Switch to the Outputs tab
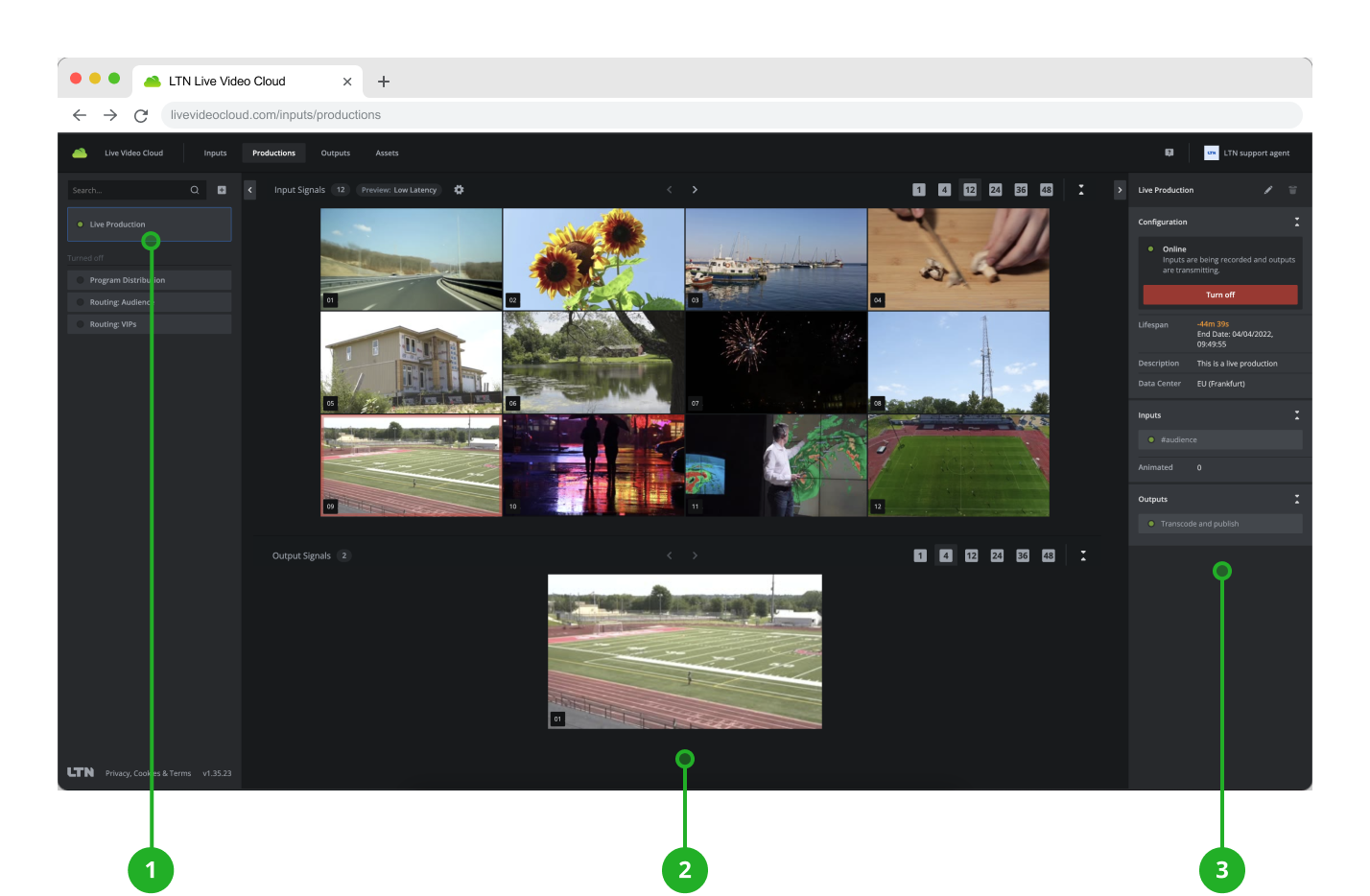The width and height of the screenshot is (1370, 896). pyautogui.click(x=335, y=153)
